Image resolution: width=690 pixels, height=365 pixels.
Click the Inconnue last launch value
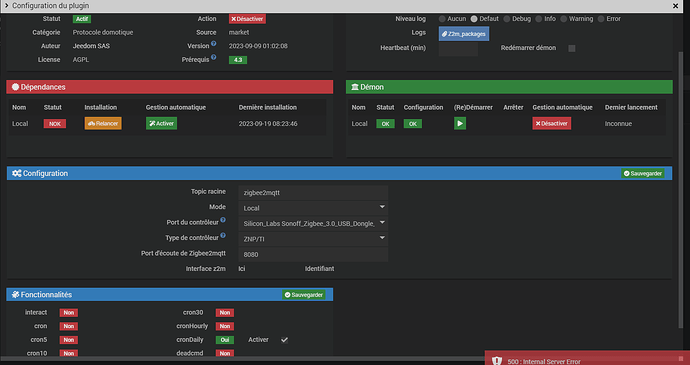(618, 124)
